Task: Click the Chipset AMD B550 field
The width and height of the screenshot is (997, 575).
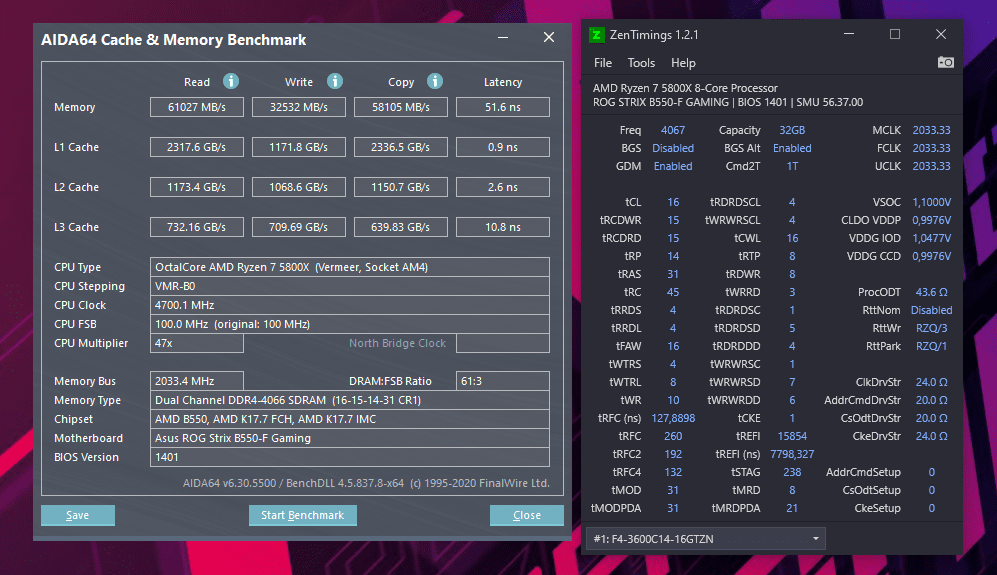Action: point(350,419)
